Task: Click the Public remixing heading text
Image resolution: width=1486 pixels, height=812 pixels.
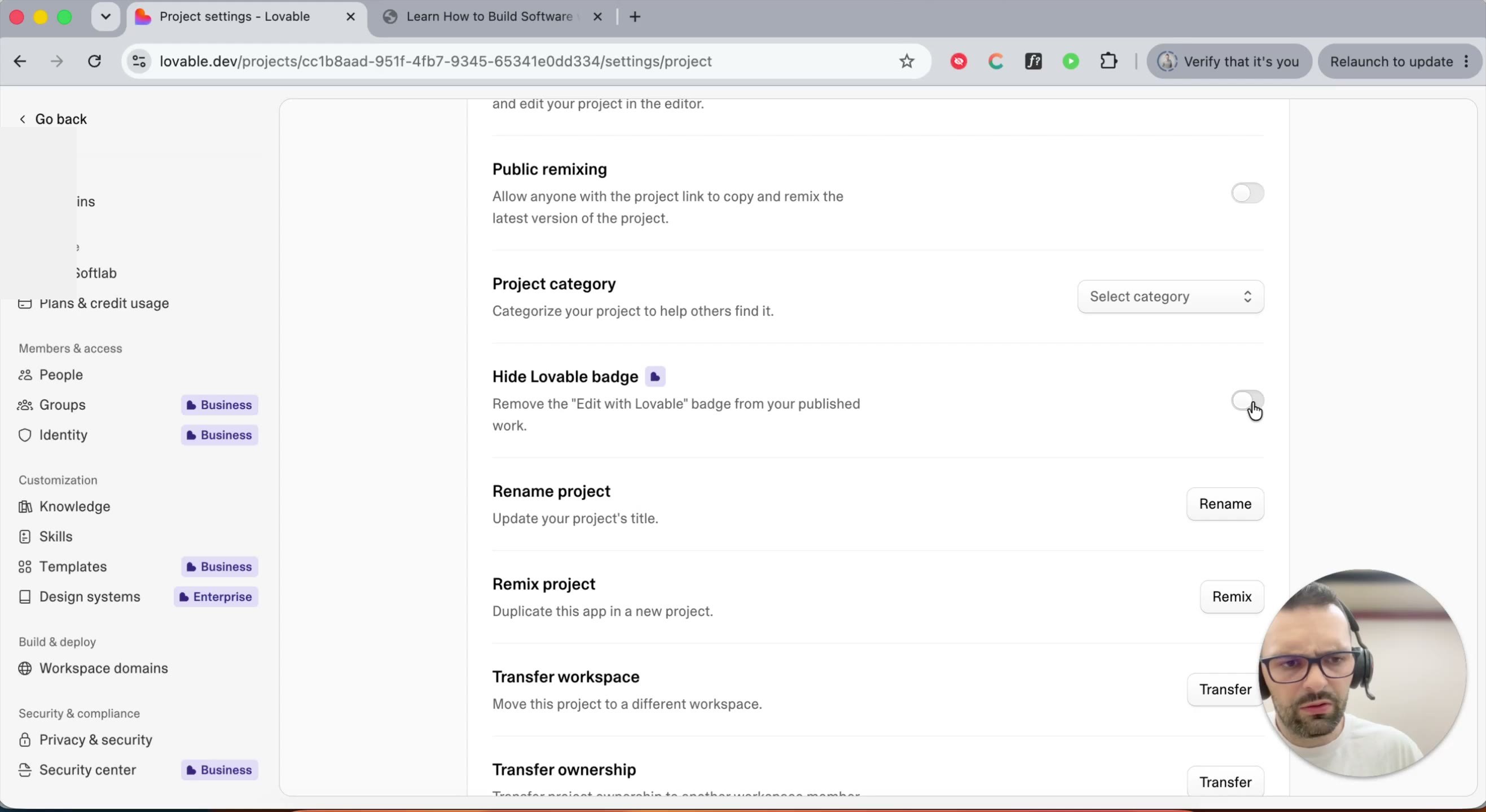Action: [549, 169]
